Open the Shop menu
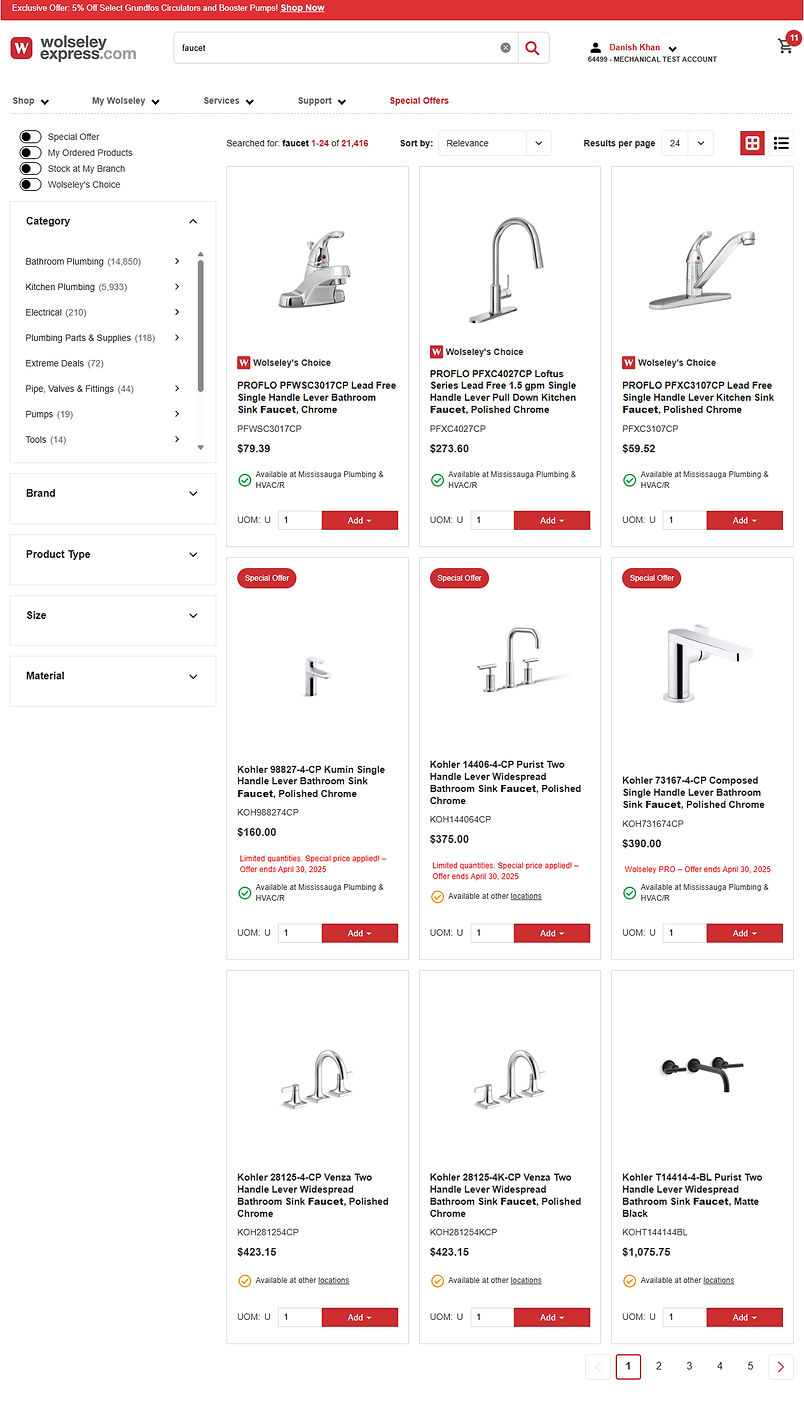Viewport: 804px width, 1428px height. point(30,101)
